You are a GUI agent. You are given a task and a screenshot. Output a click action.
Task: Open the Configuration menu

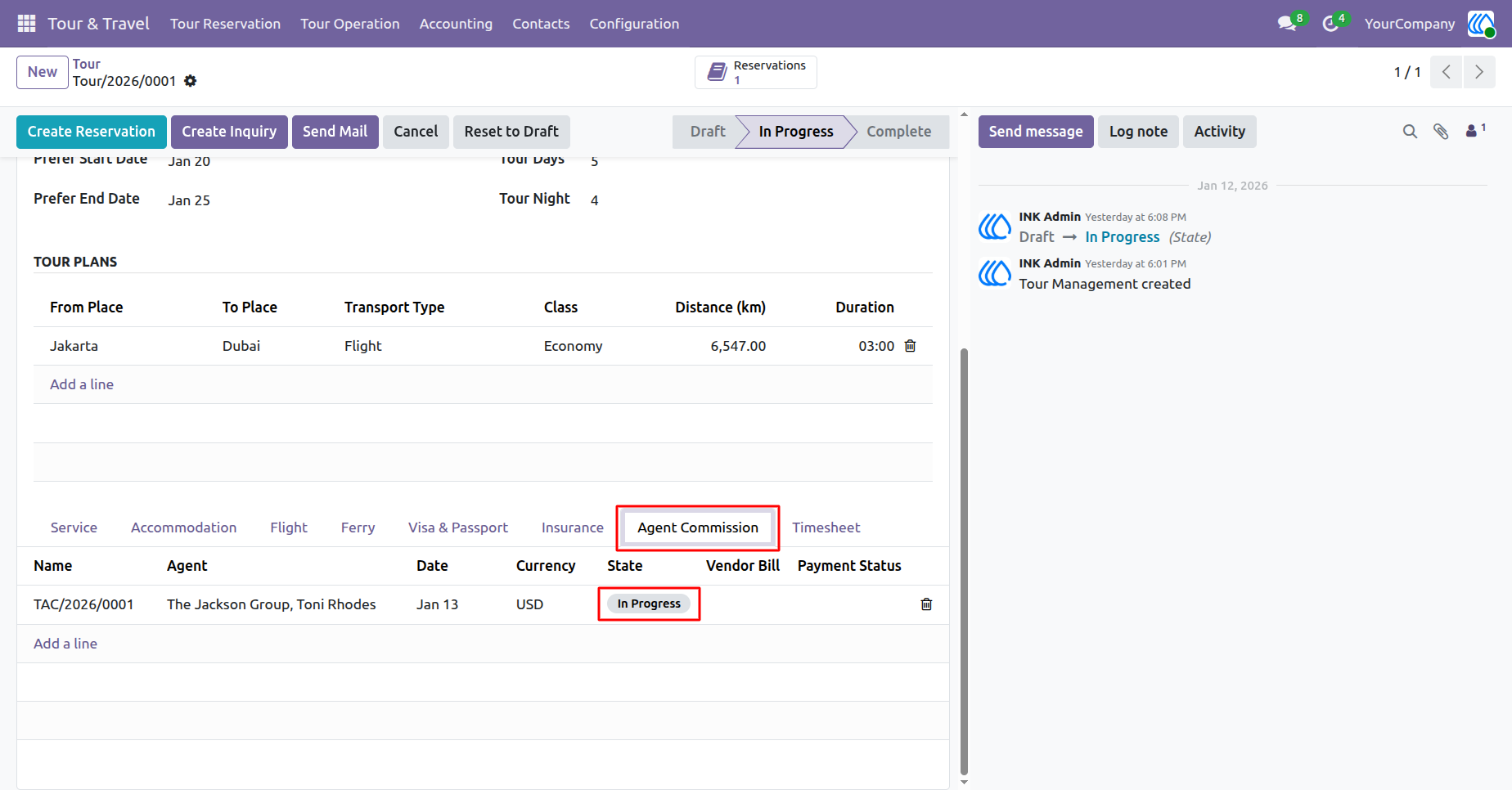pyautogui.click(x=634, y=24)
